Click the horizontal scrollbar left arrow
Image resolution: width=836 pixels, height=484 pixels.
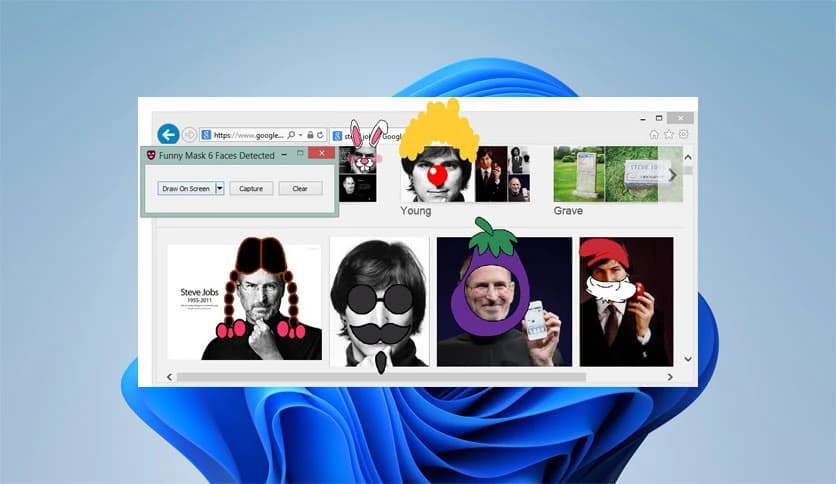170,377
